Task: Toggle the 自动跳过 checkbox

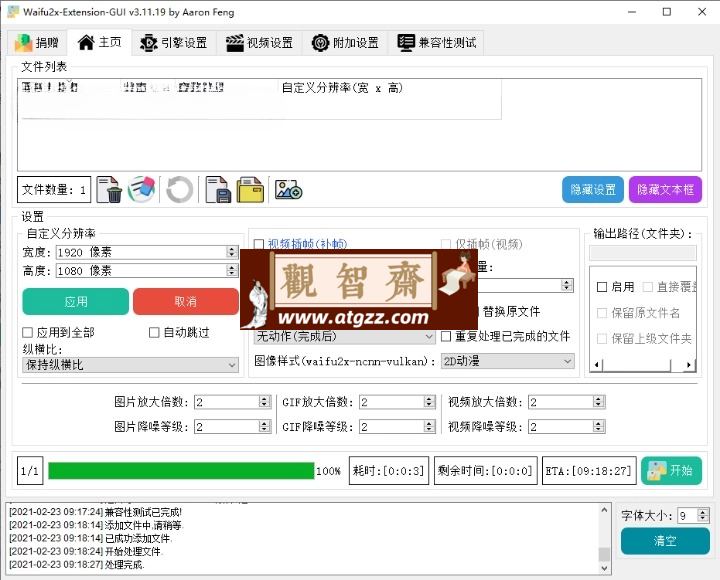Action: [154, 332]
